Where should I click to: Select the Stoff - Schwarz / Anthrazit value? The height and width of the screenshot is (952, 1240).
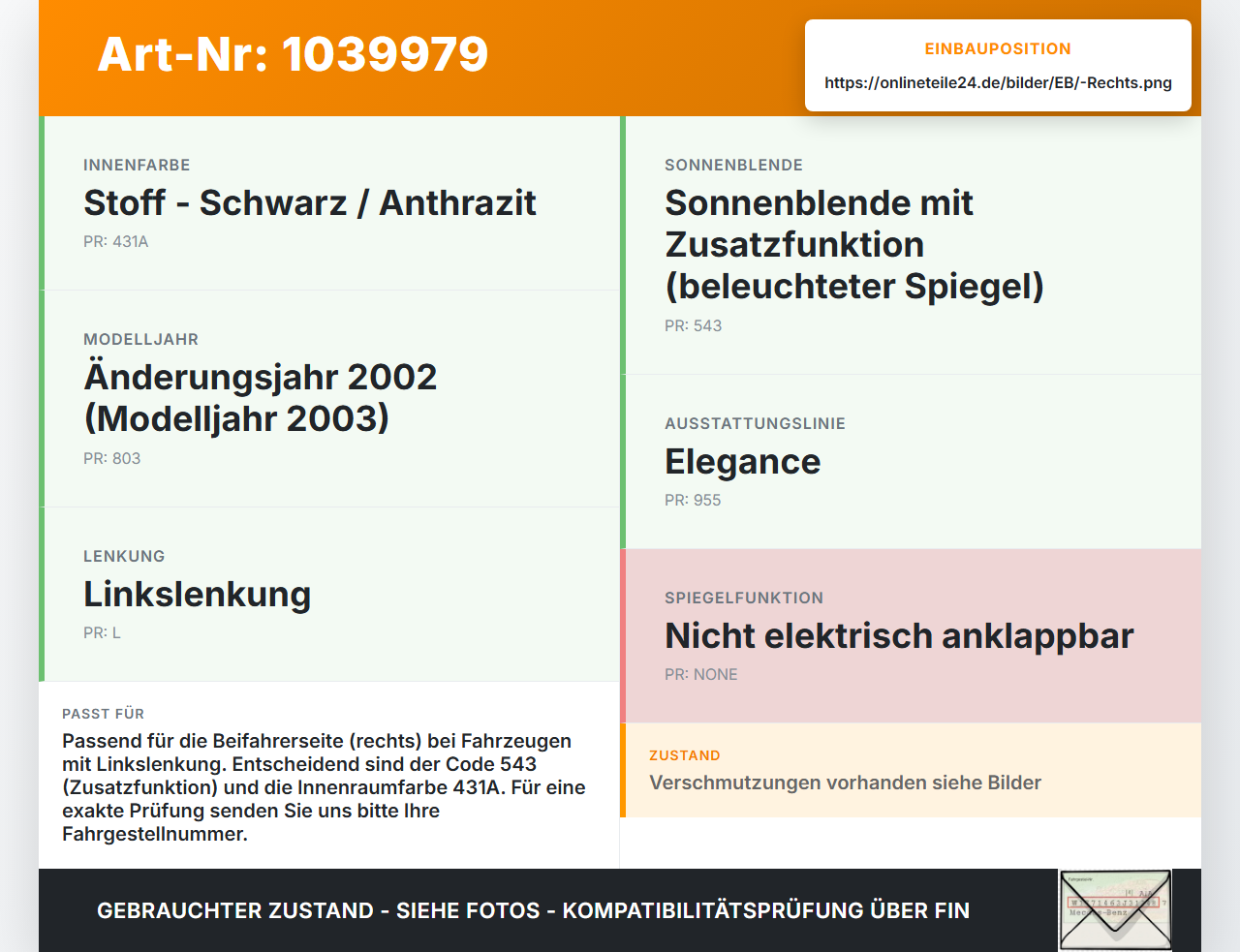pos(310,203)
